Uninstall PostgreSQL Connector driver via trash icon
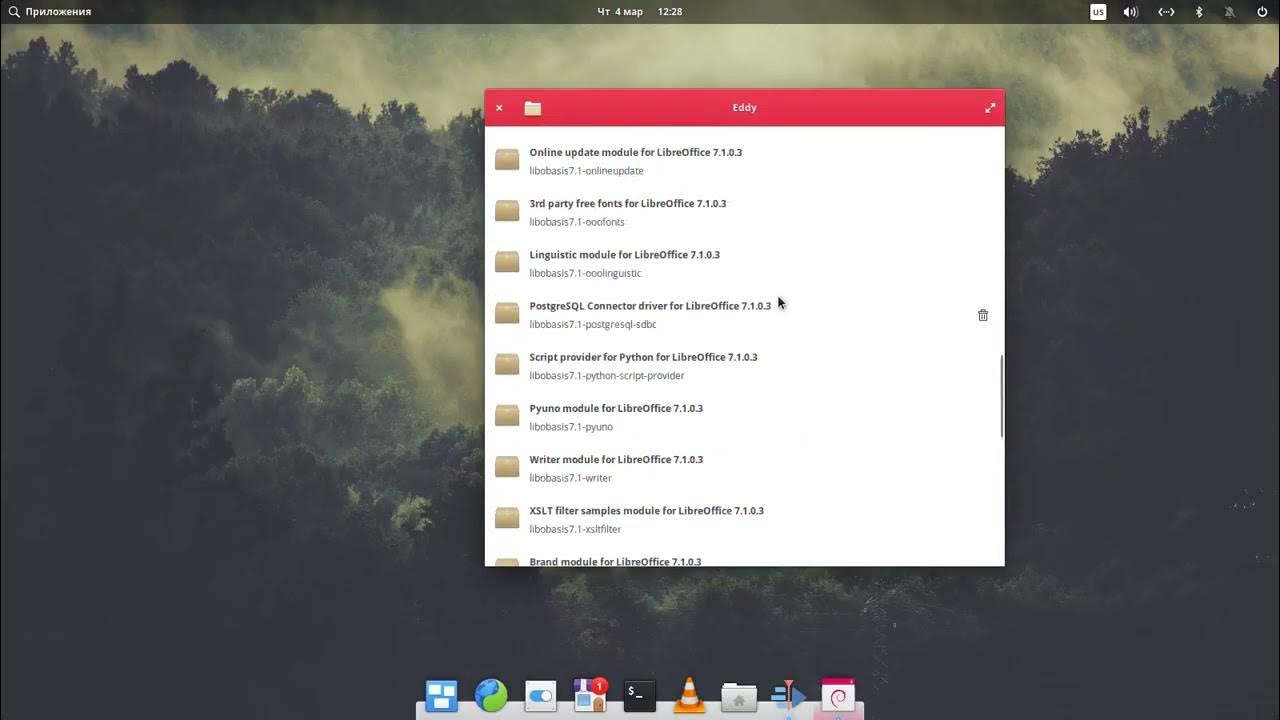Image resolution: width=1280 pixels, height=720 pixels. pyautogui.click(x=983, y=315)
